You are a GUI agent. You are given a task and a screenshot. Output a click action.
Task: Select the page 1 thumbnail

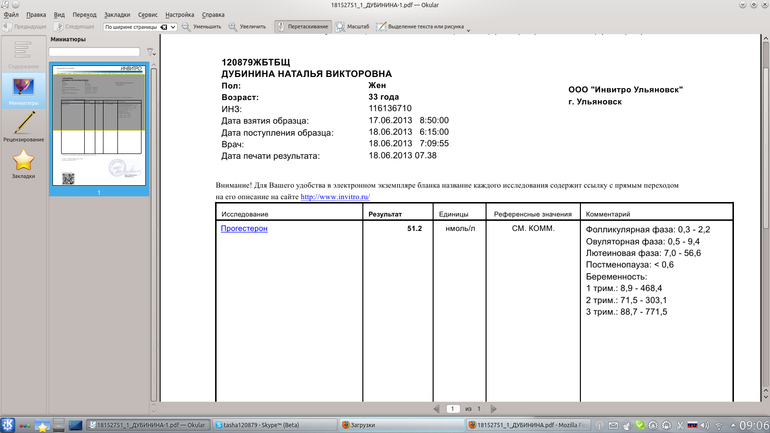pyautogui.click(x=98, y=127)
